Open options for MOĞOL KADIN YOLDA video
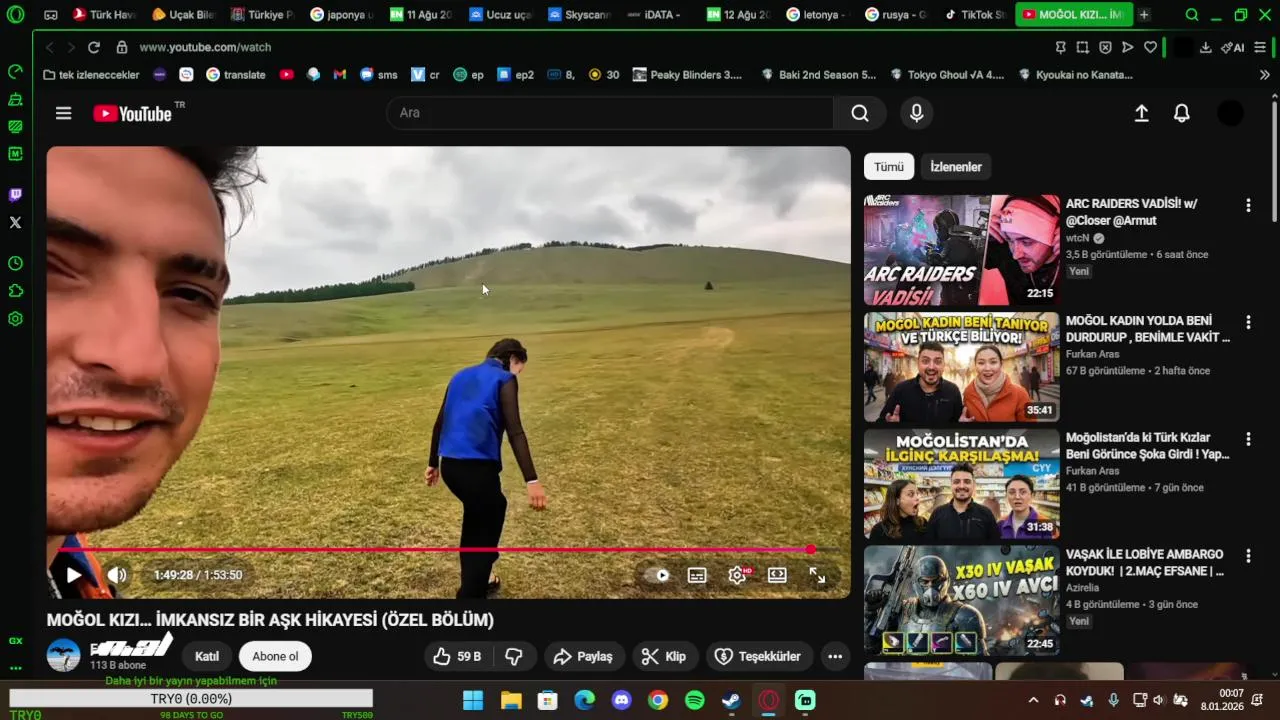The image size is (1280, 720). [1248, 322]
